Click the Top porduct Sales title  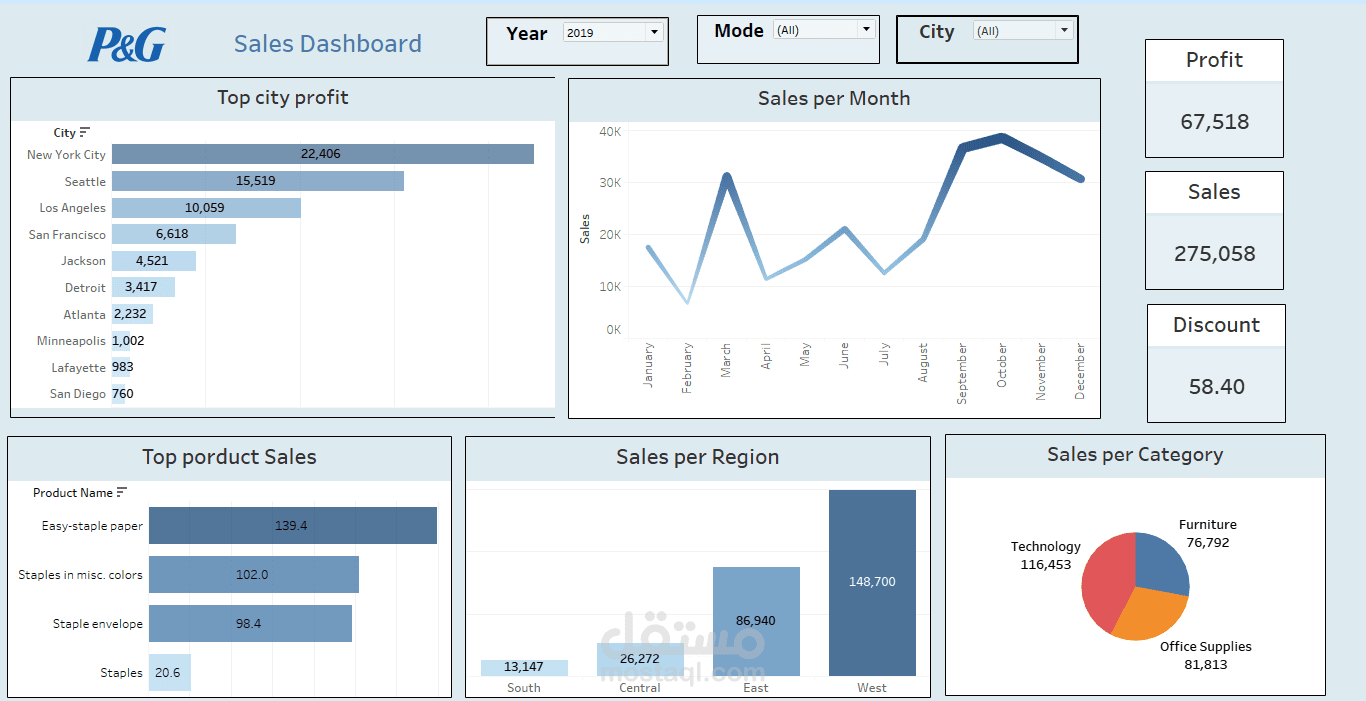pyautogui.click(x=229, y=457)
